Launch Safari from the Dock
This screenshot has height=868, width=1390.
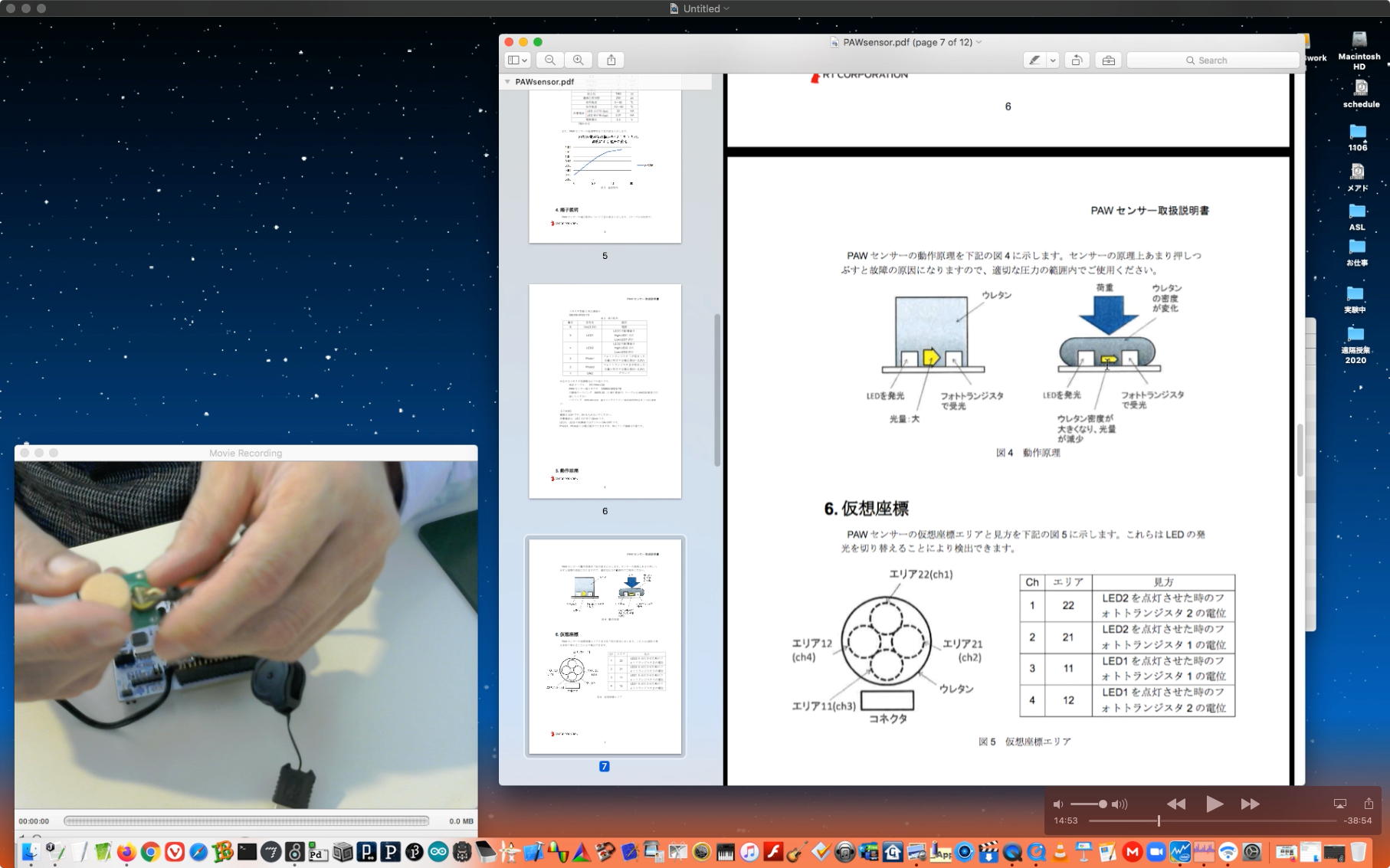coord(198,851)
